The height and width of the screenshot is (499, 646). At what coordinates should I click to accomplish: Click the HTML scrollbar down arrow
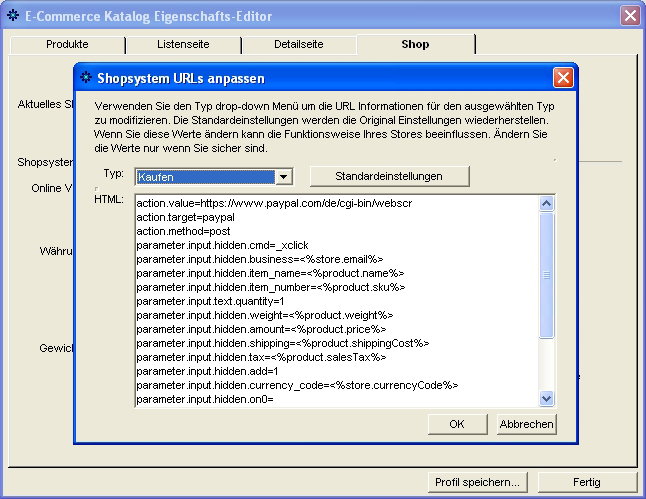tap(546, 398)
